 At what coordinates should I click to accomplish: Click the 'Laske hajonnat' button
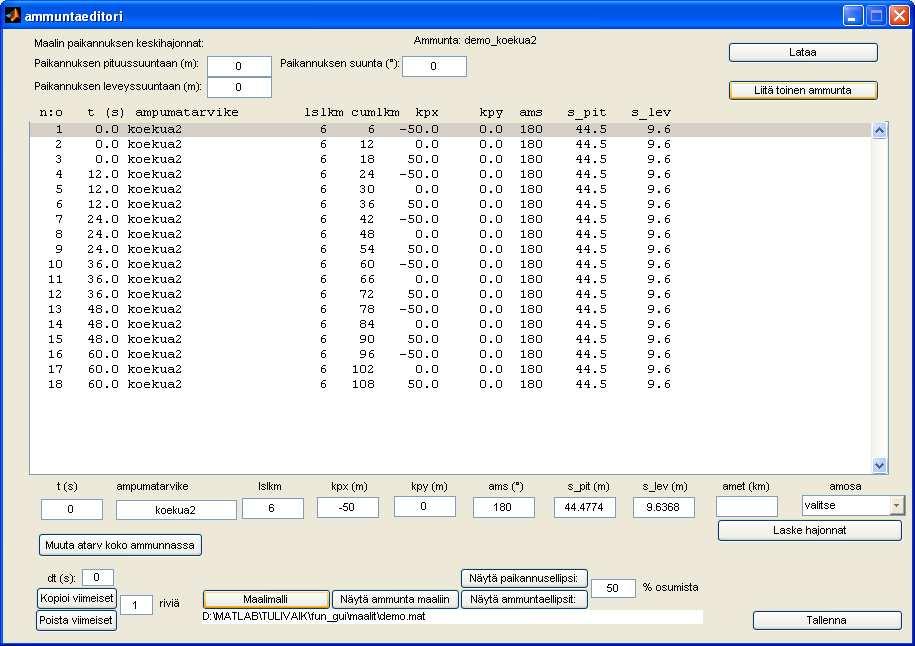(x=809, y=530)
